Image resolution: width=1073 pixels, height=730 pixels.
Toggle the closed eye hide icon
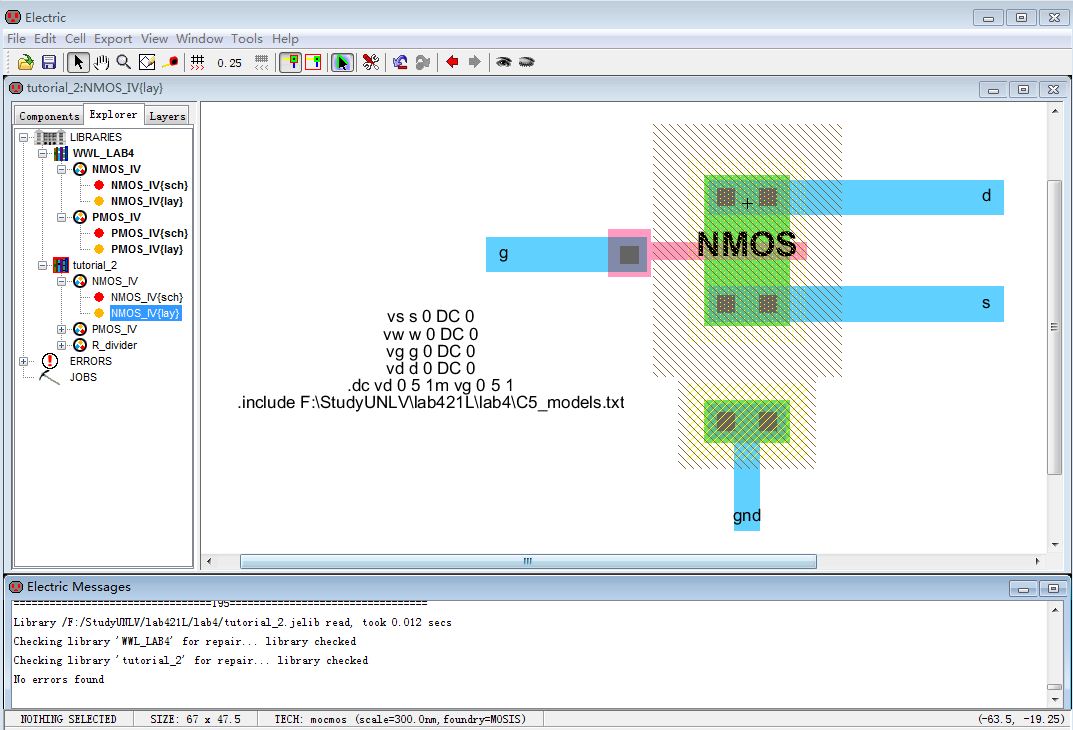[527, 62]
